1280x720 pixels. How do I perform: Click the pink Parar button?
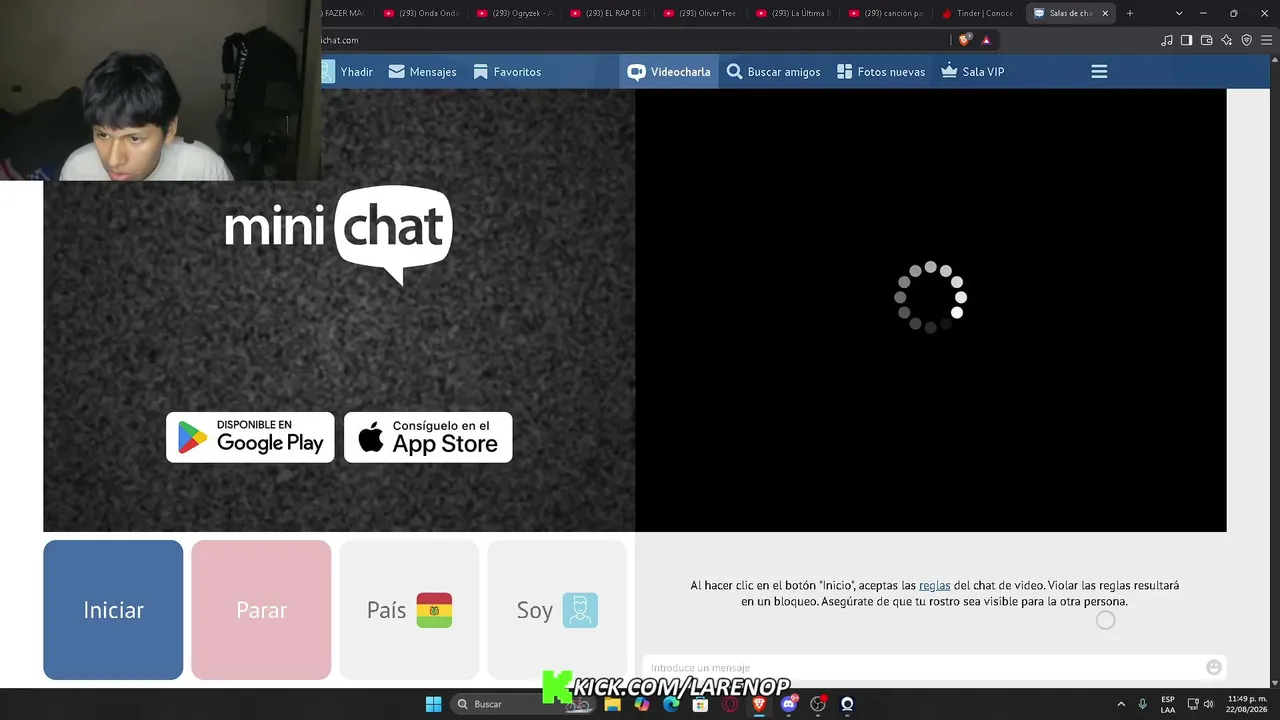click(261, 610)
